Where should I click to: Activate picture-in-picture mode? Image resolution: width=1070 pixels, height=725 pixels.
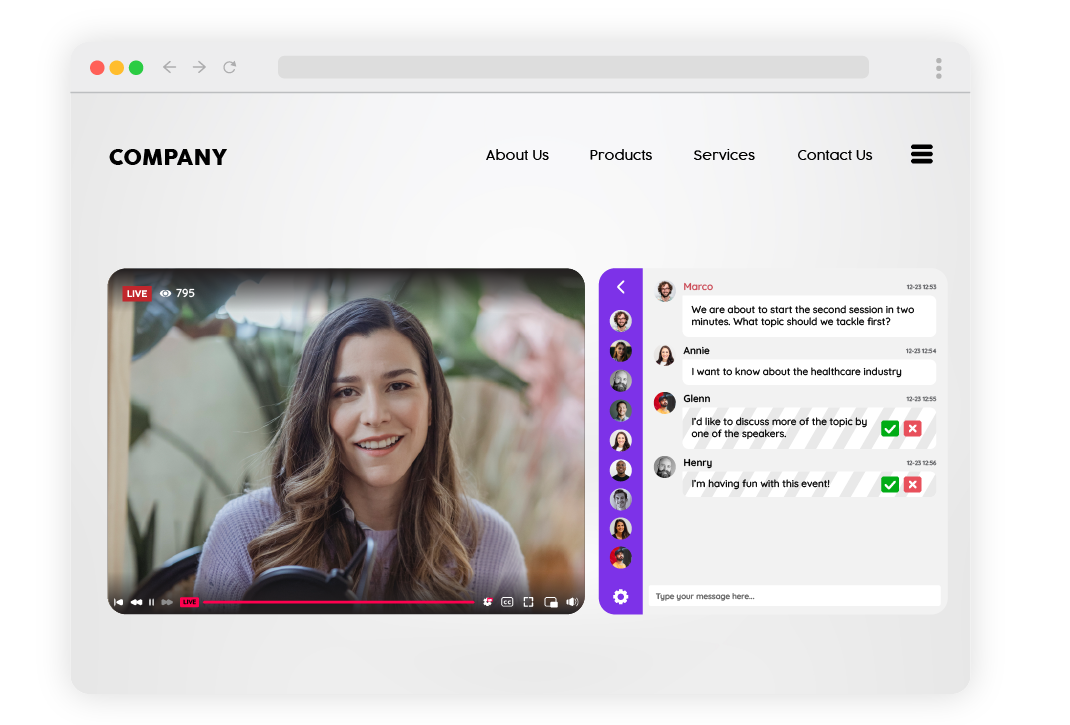(x=551, y=602)
